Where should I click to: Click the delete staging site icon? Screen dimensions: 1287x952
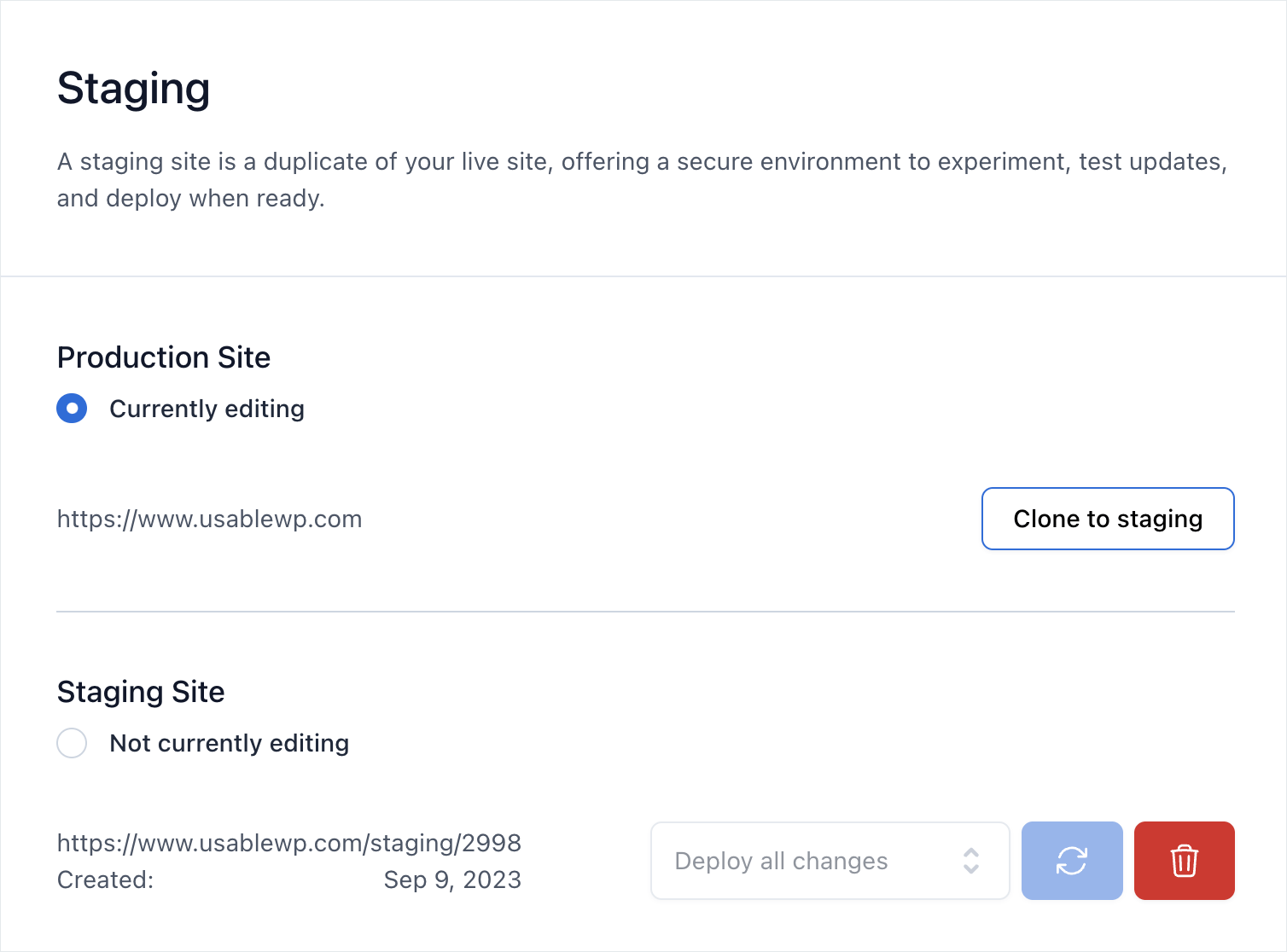click(x=1184, y=861)
